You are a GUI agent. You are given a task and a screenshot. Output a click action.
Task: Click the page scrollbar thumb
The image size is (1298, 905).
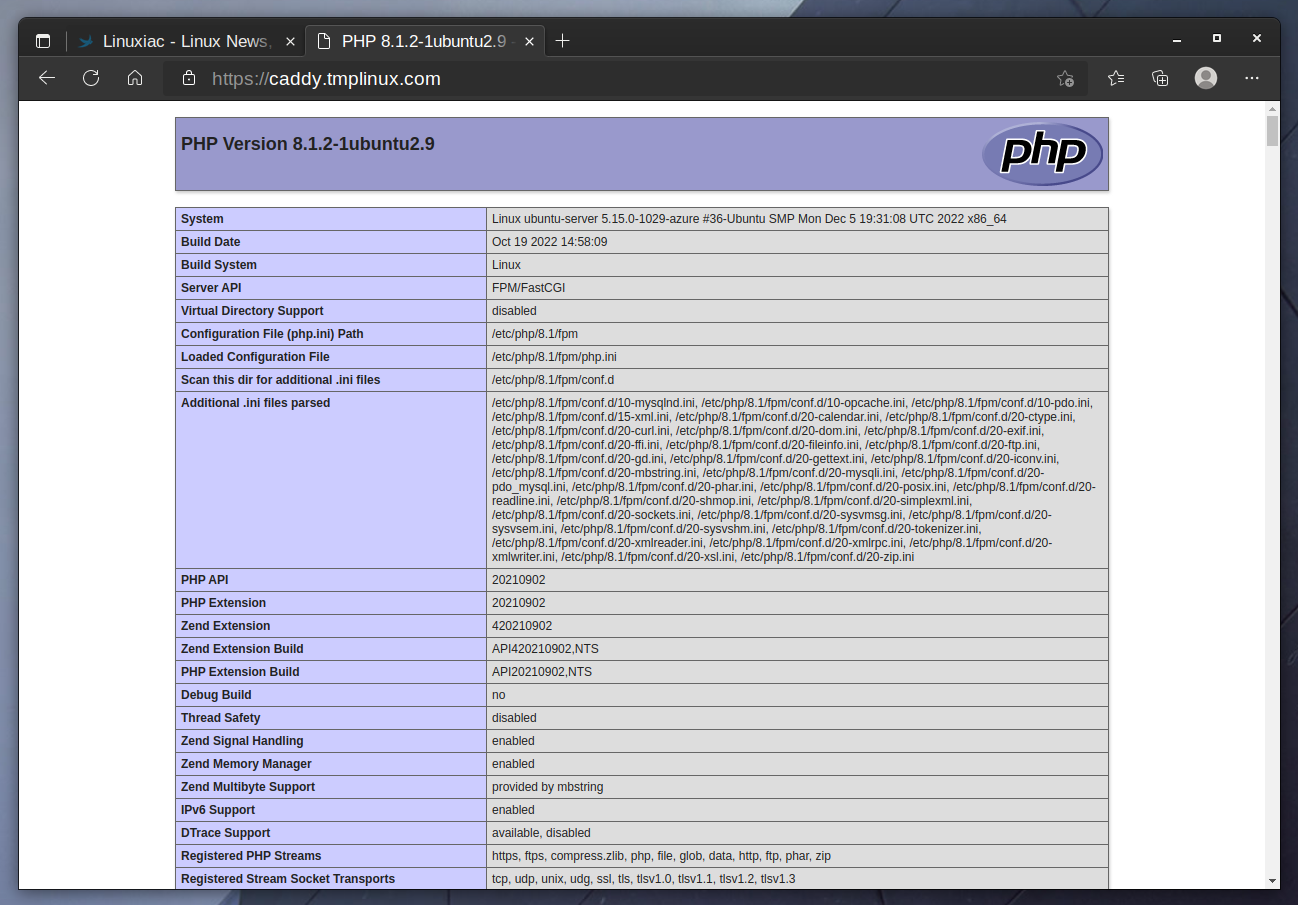pyautogui.click(x=1272, y=131)
